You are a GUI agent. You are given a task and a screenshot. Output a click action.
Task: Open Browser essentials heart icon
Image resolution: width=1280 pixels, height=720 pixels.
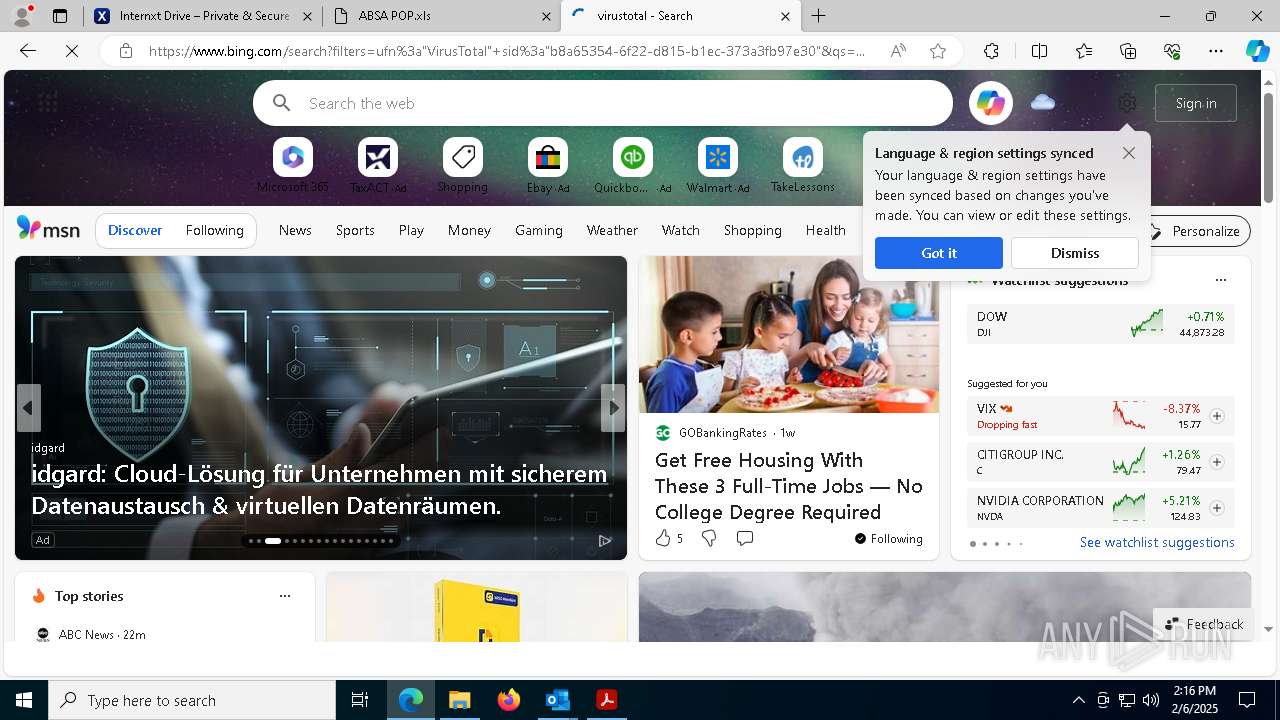point(1172,51)
